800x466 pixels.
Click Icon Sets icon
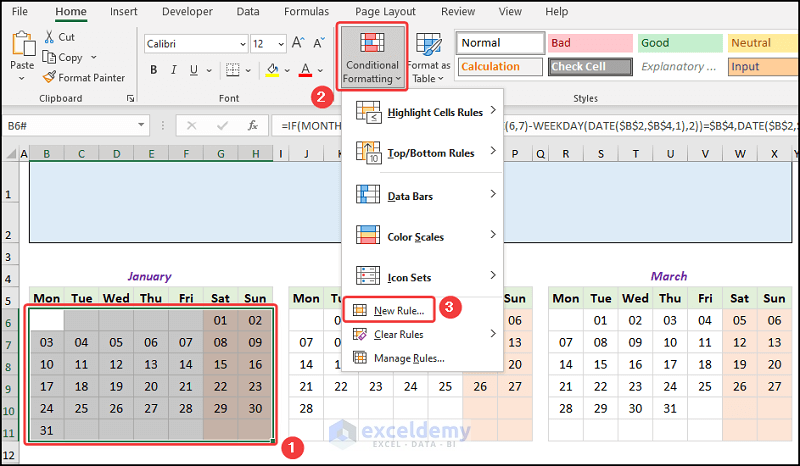pyautogui.click(x=368, y=276)
